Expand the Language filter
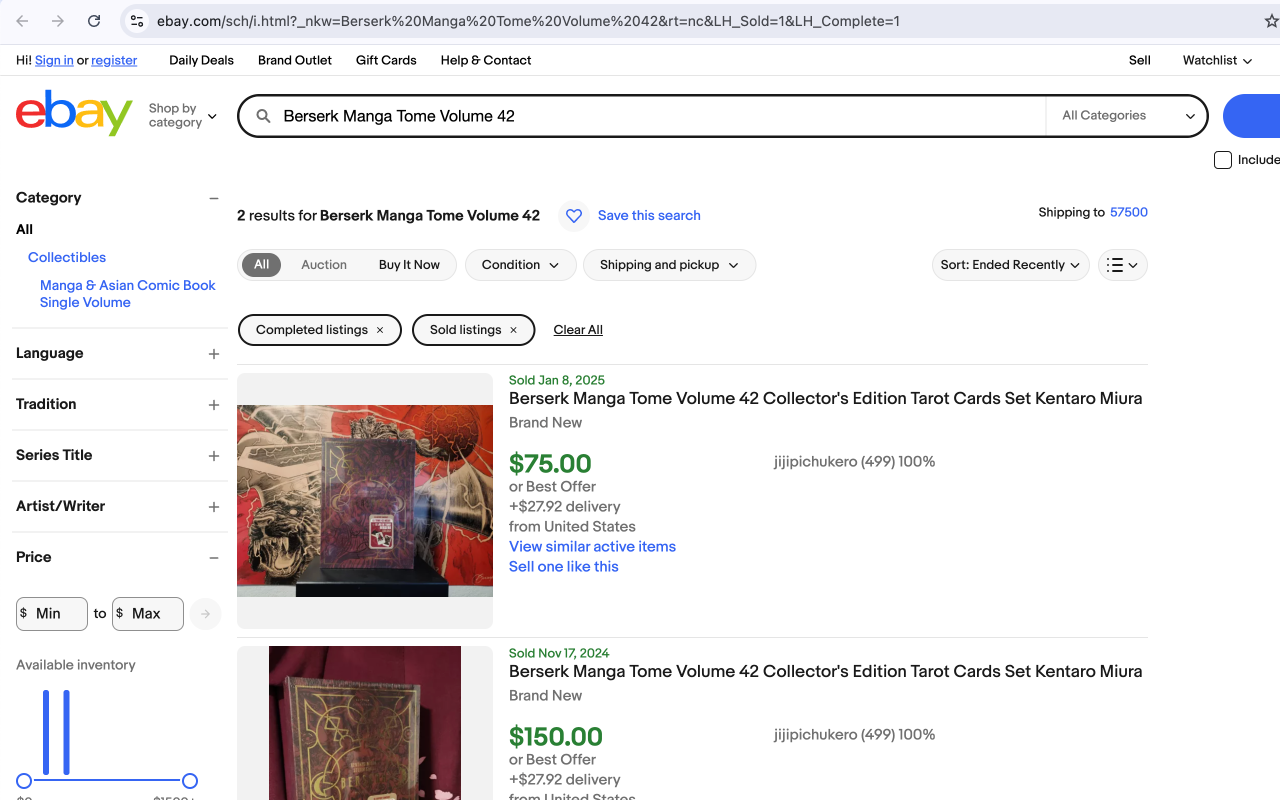1280x800 pixels. [x=213, y=354]
